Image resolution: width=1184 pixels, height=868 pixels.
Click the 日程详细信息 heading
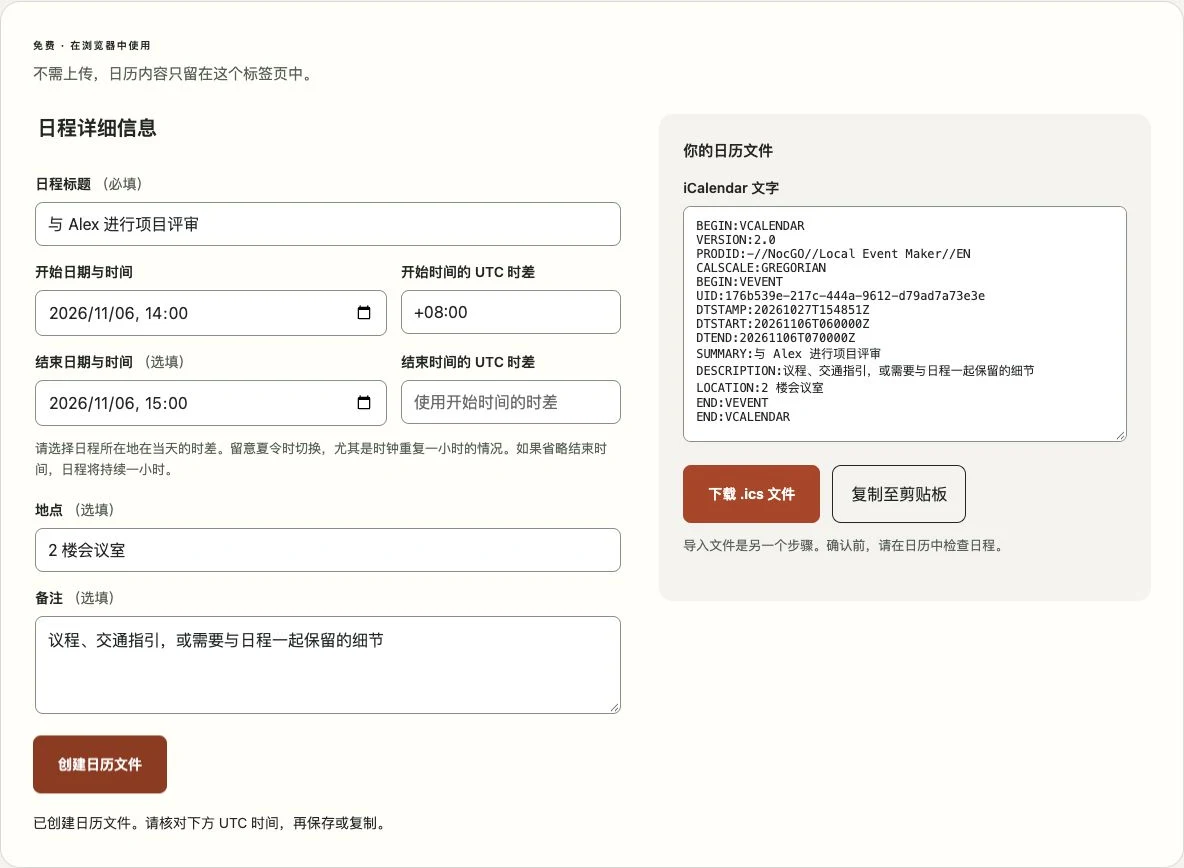97,128
